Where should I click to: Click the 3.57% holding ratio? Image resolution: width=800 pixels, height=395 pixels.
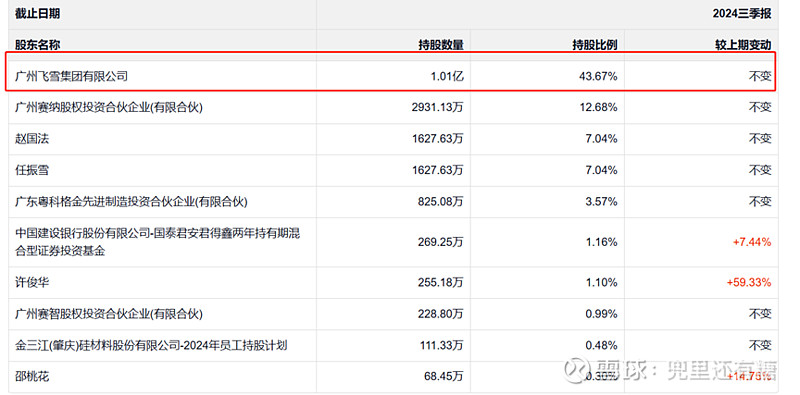click(x=603, y=202)
